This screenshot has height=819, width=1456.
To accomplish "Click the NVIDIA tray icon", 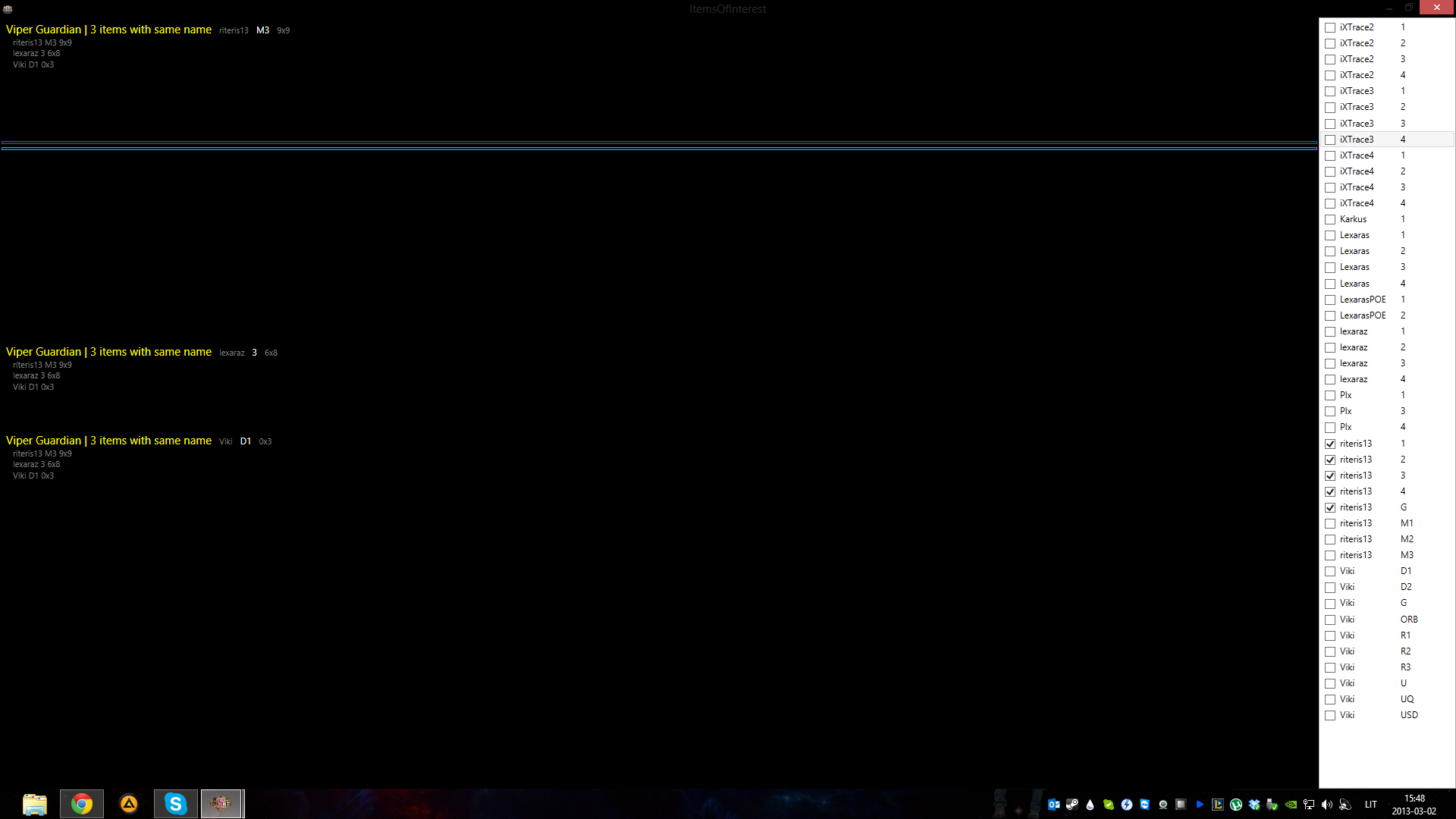I will pyautogui.click(x=1291, y=805).
